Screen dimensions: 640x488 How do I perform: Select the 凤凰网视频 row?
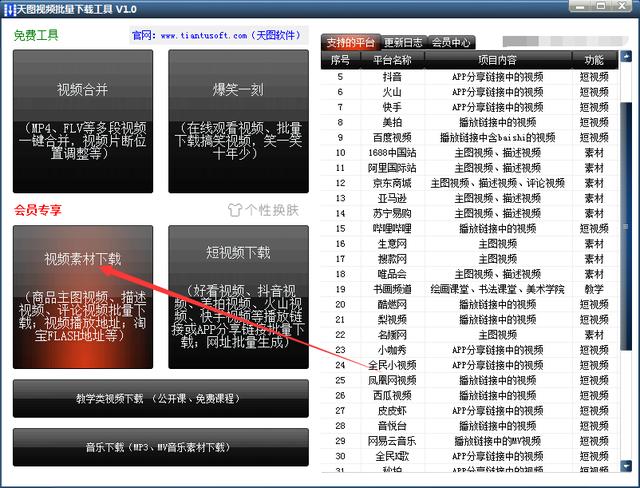[470, 380]
